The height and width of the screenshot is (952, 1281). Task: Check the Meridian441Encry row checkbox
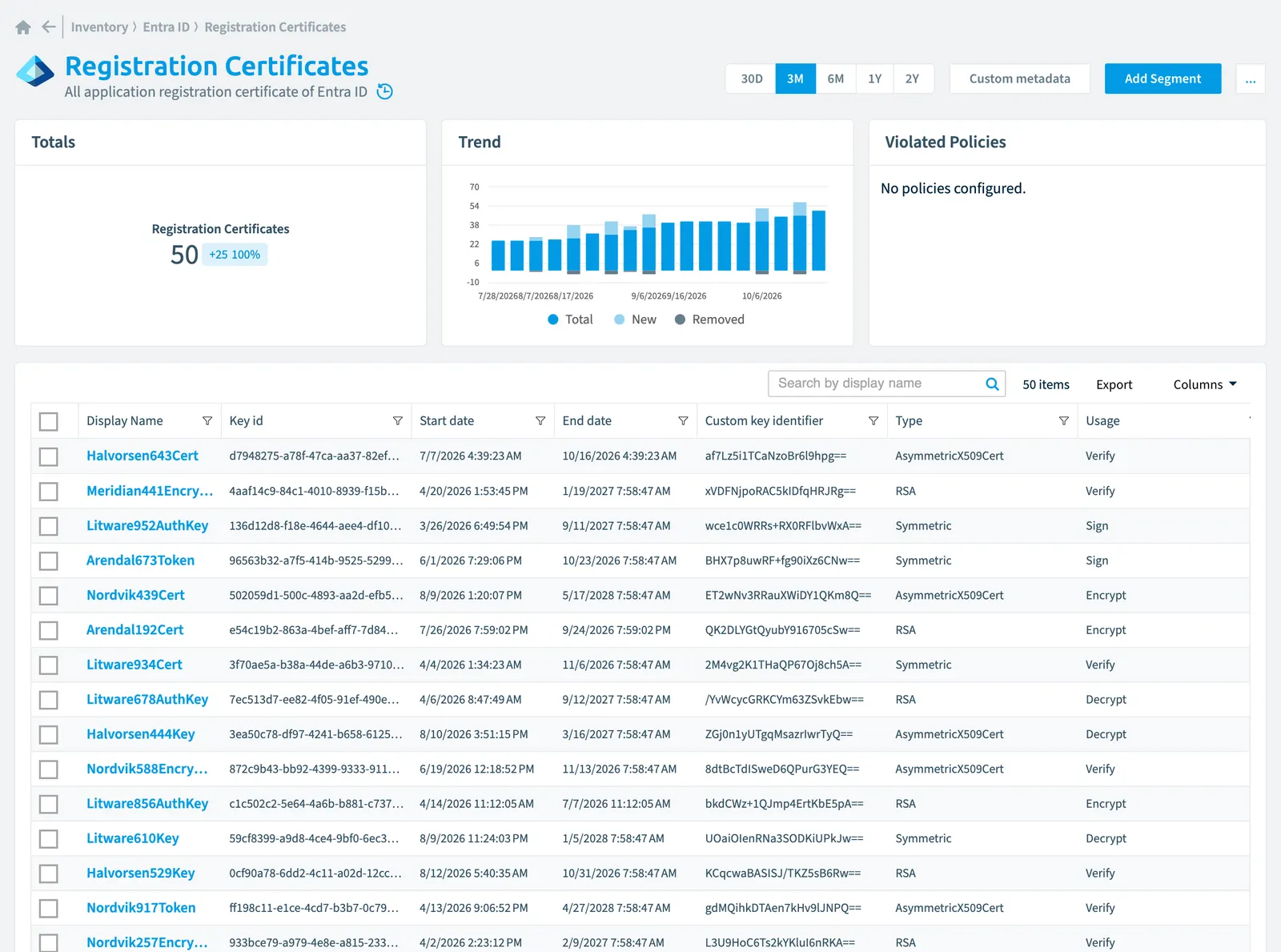pos(49,491)
